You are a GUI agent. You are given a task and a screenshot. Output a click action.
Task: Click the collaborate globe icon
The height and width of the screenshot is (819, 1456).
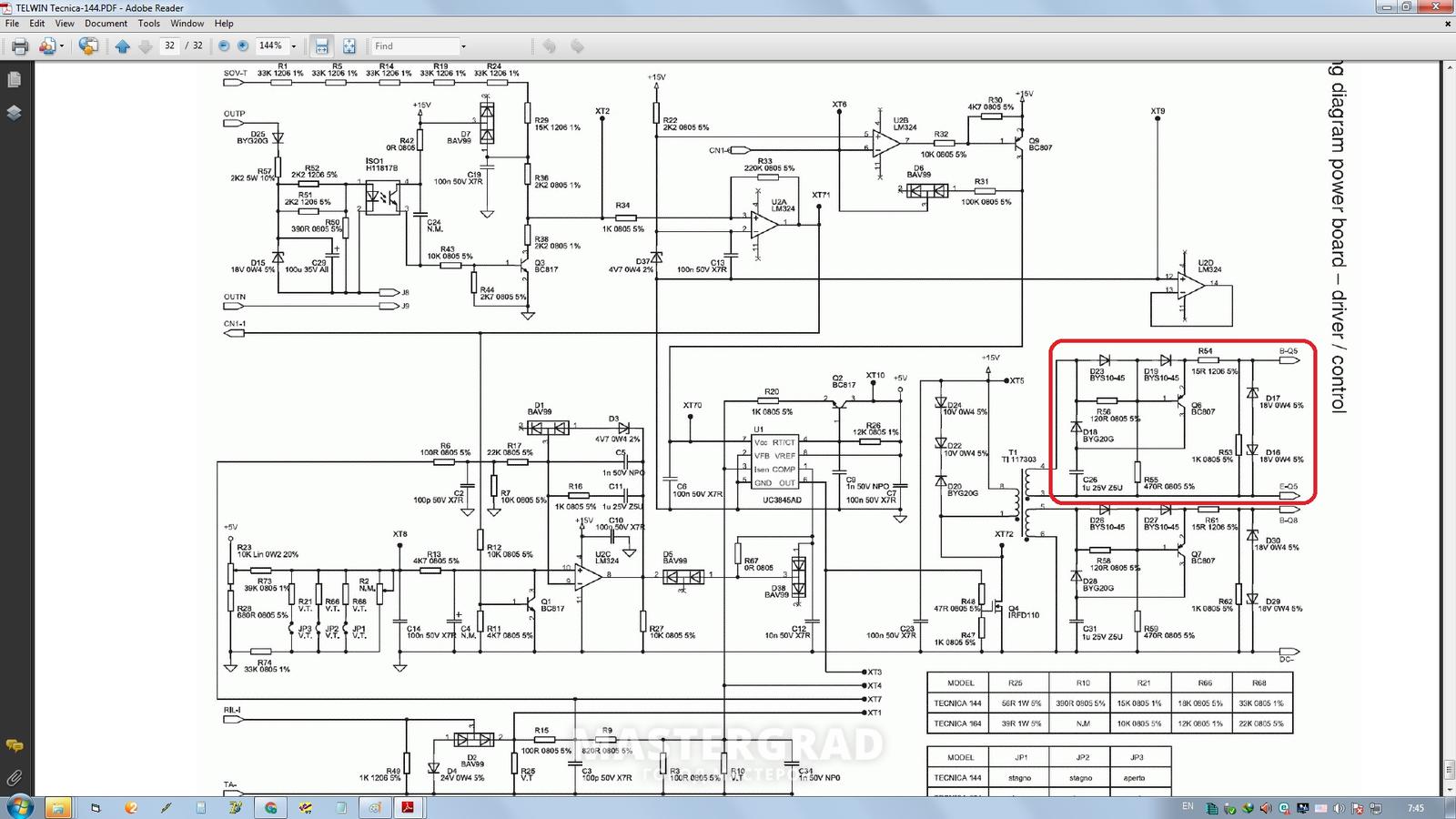88,45
